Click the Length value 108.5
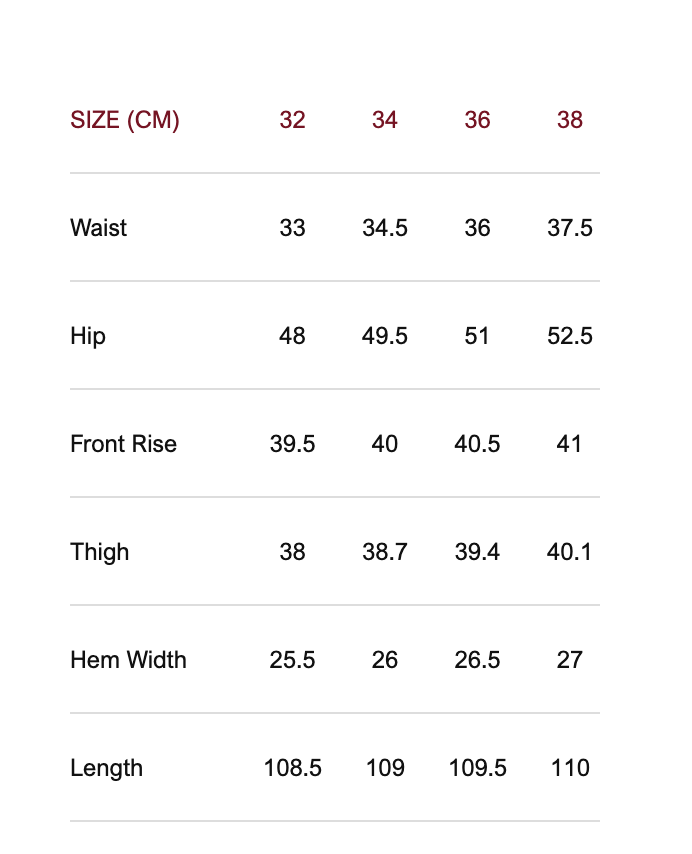The height and width of the screenshot is (854, 692). (292, 768)
